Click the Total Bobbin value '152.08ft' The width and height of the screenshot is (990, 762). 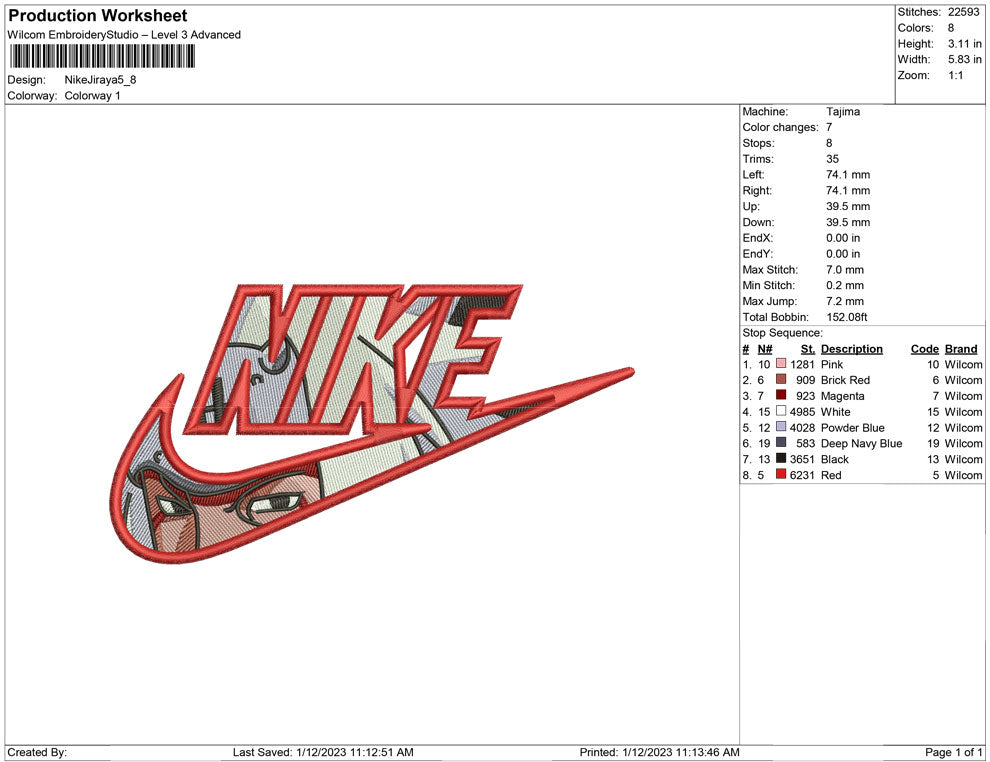pyautogui.click(x=847, y=317)
